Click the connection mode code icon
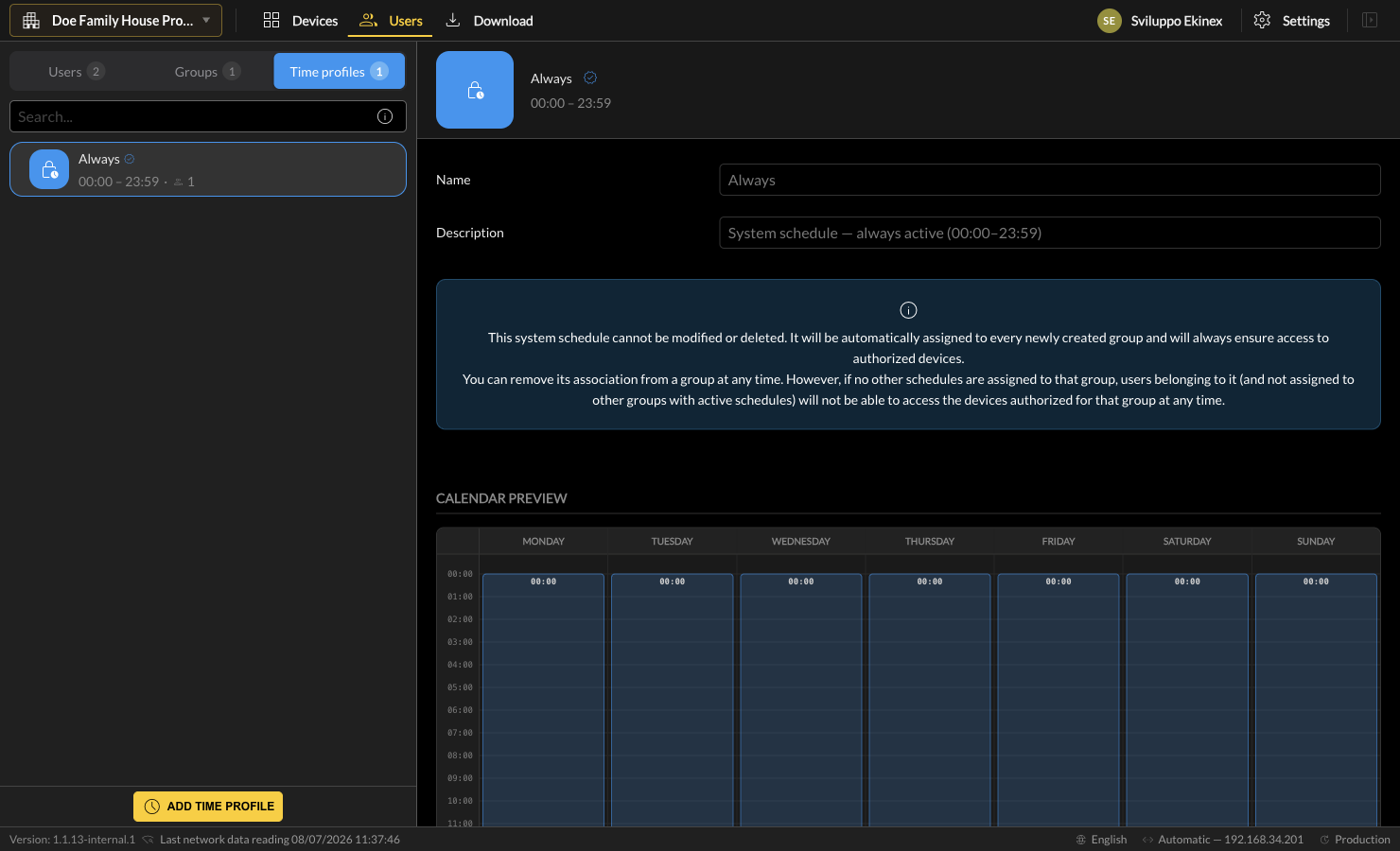1400x851 pixels. coord(1147,840)
